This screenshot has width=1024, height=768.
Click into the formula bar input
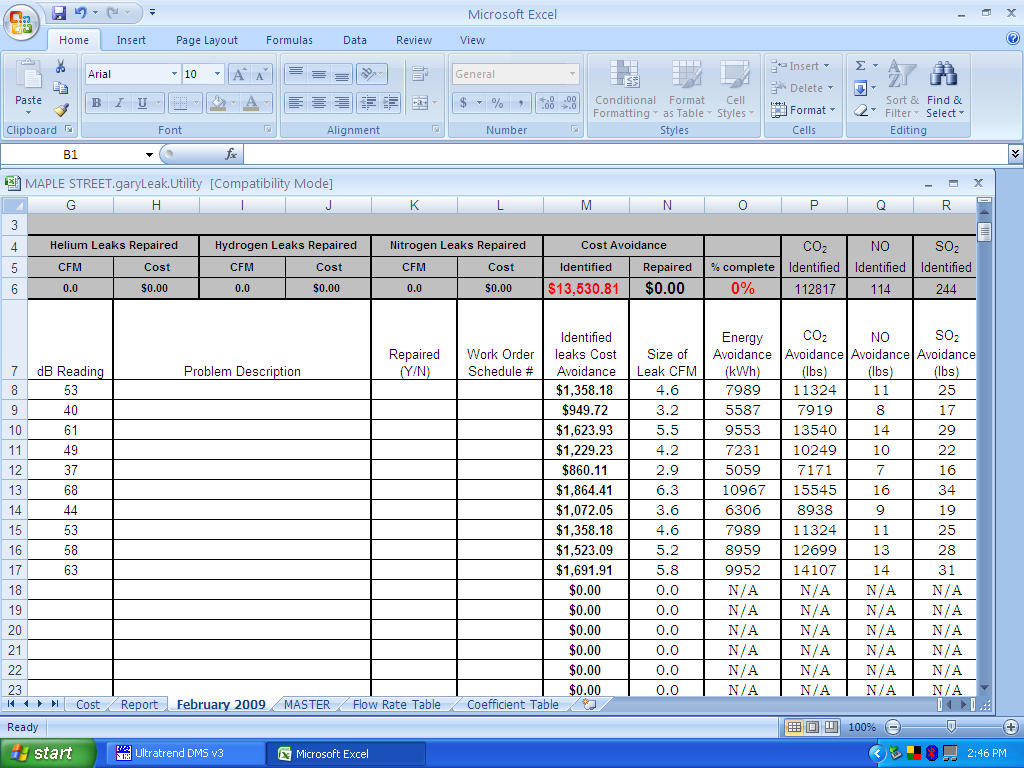coord(626,155)
